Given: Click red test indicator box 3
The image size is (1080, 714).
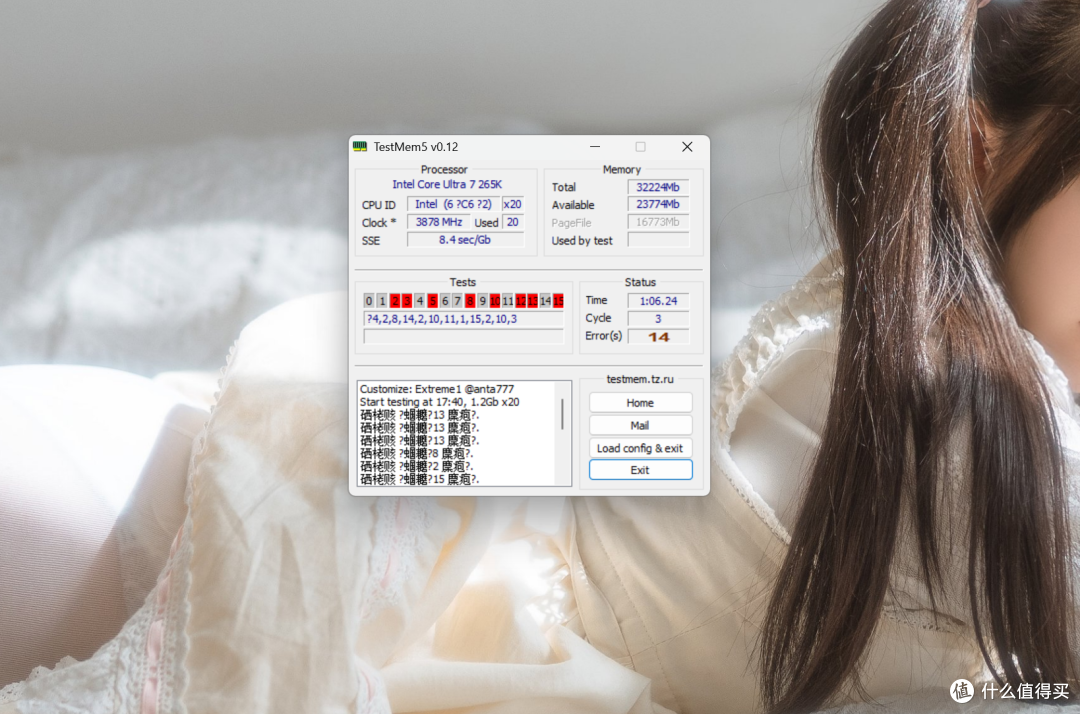Looking at the screenshot, I should click(407, 301).
